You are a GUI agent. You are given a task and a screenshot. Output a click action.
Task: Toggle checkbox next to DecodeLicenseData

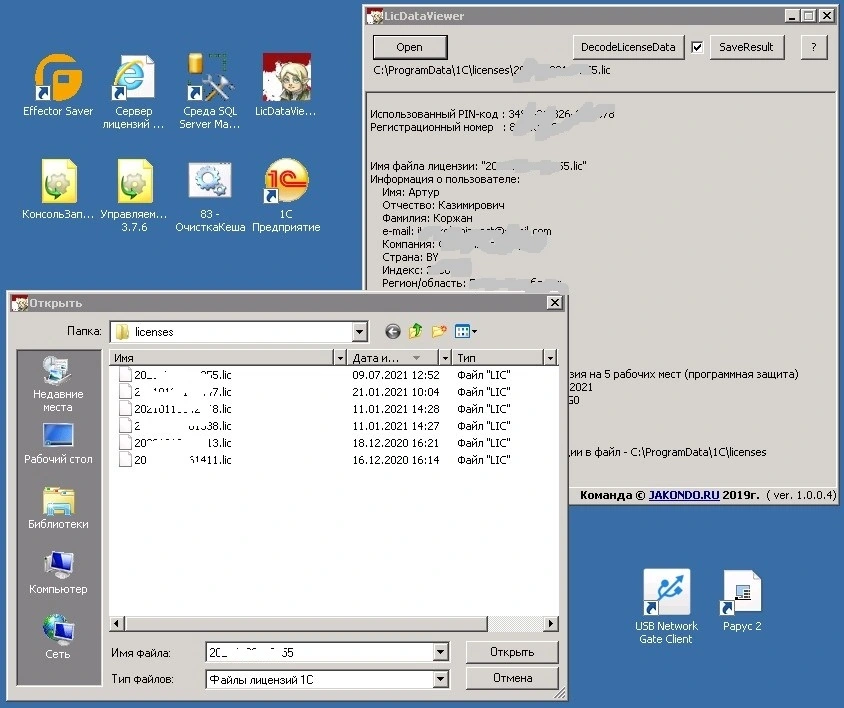click(x=697, y=47)
